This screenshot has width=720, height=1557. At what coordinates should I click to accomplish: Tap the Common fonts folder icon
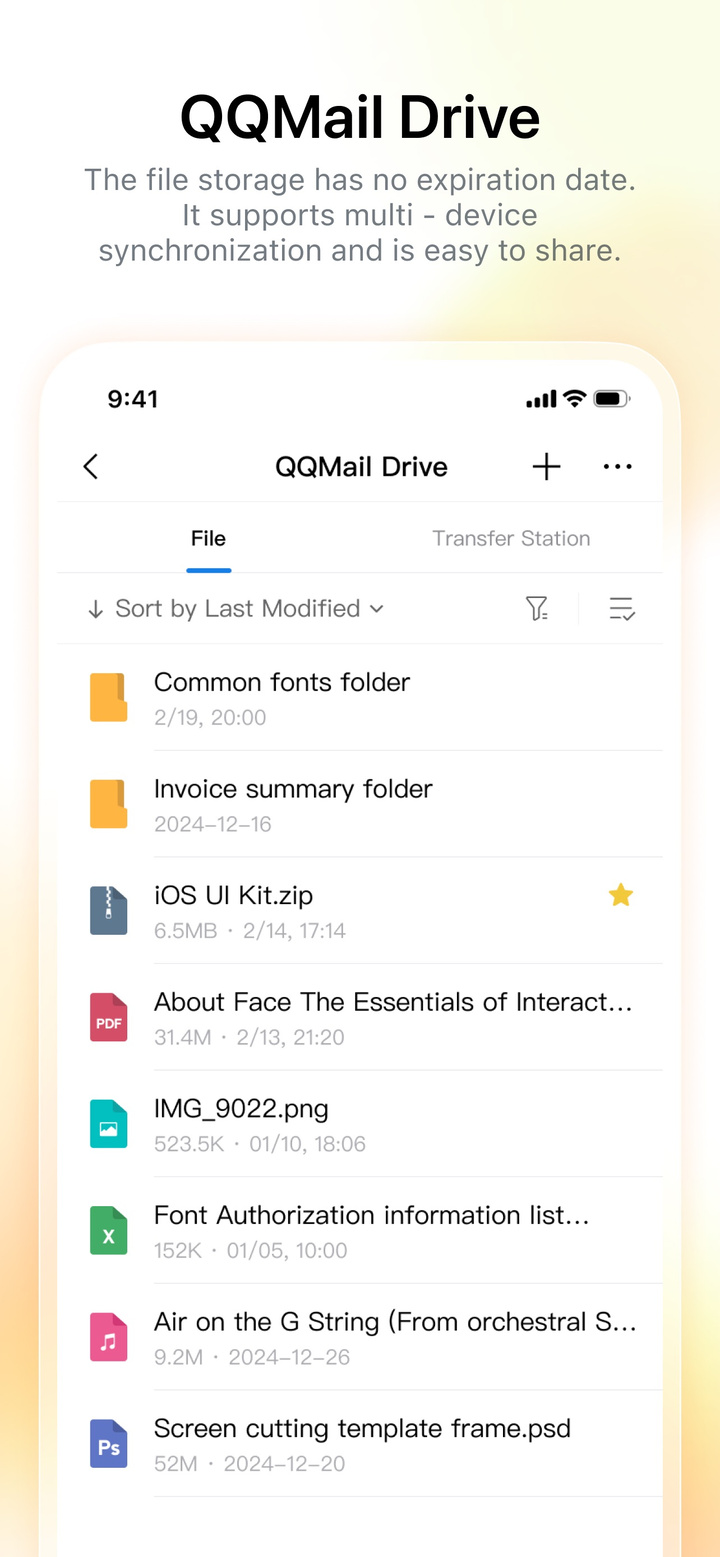click(109, 698)
